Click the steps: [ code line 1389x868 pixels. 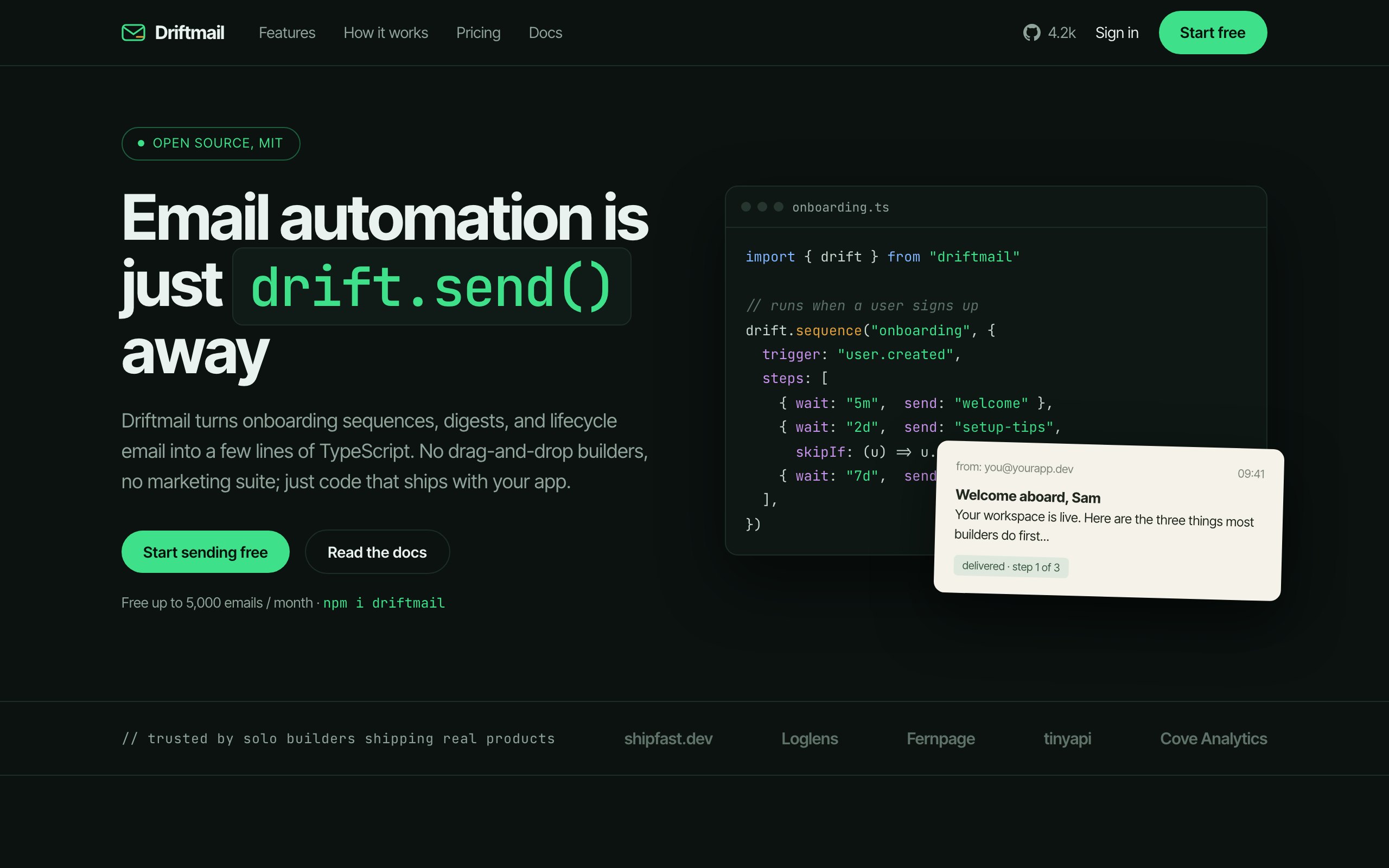coord(795,378)
